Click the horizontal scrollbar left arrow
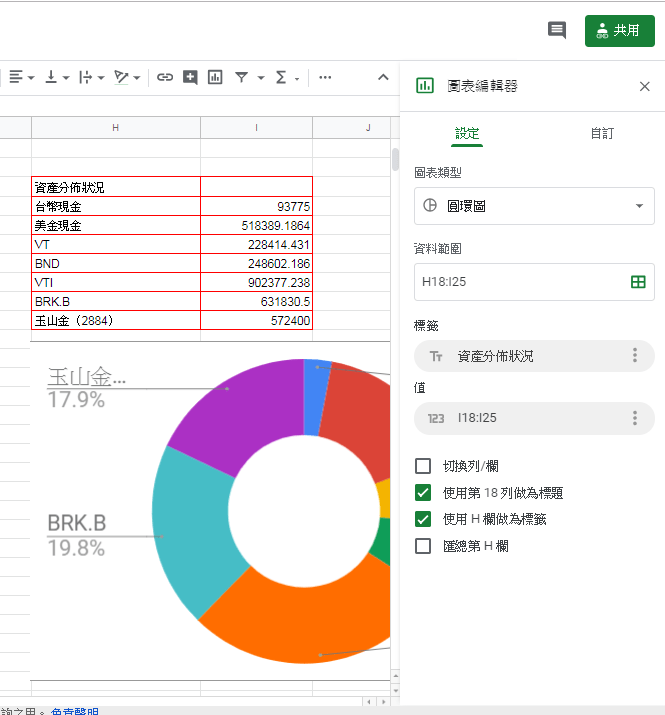665x715 pixels. 369,702
